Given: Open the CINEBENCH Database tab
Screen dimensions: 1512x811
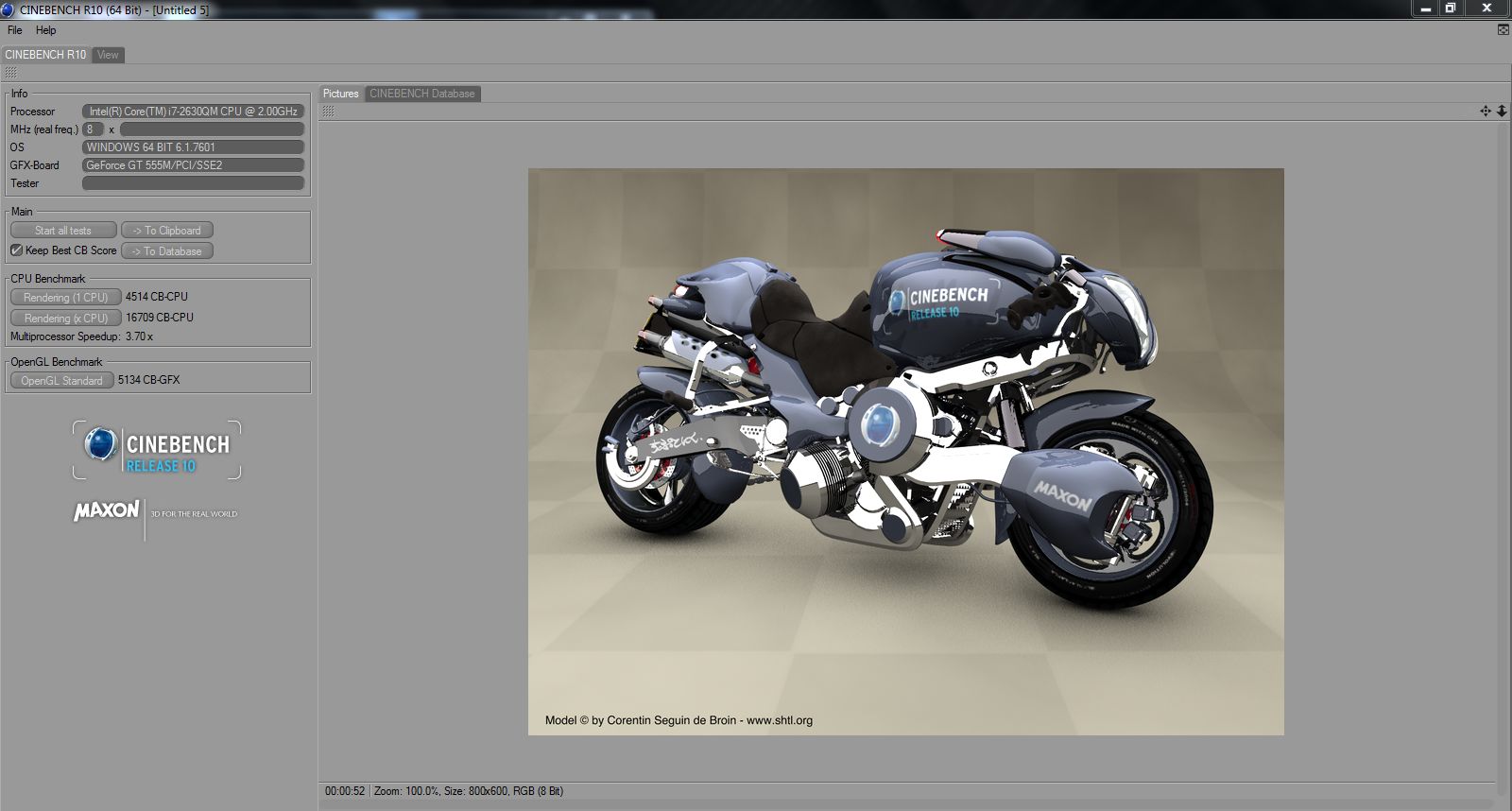Looking at the screenshot, I should [x=422, y=94].
